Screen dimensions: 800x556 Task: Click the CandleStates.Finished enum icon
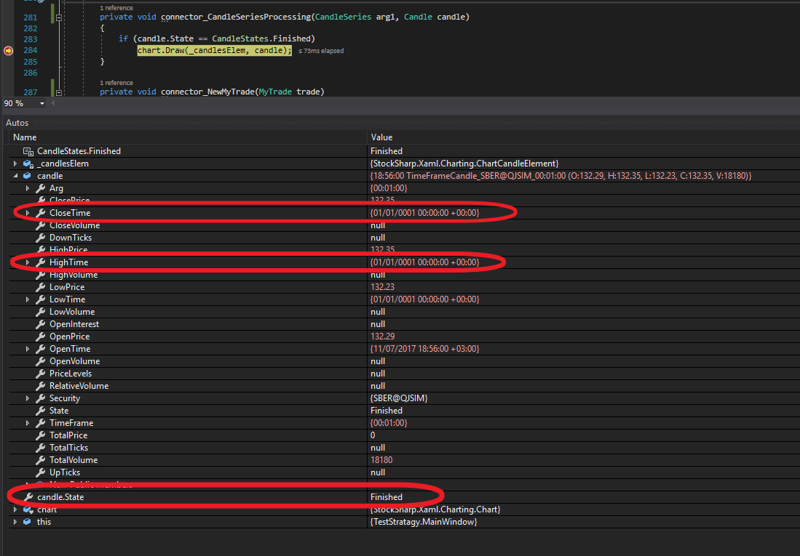[28, 151]
